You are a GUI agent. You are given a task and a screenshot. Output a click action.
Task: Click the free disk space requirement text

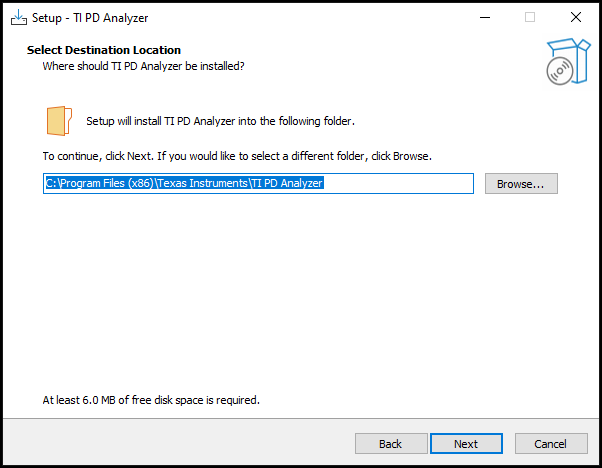click(x=151, y=400)
